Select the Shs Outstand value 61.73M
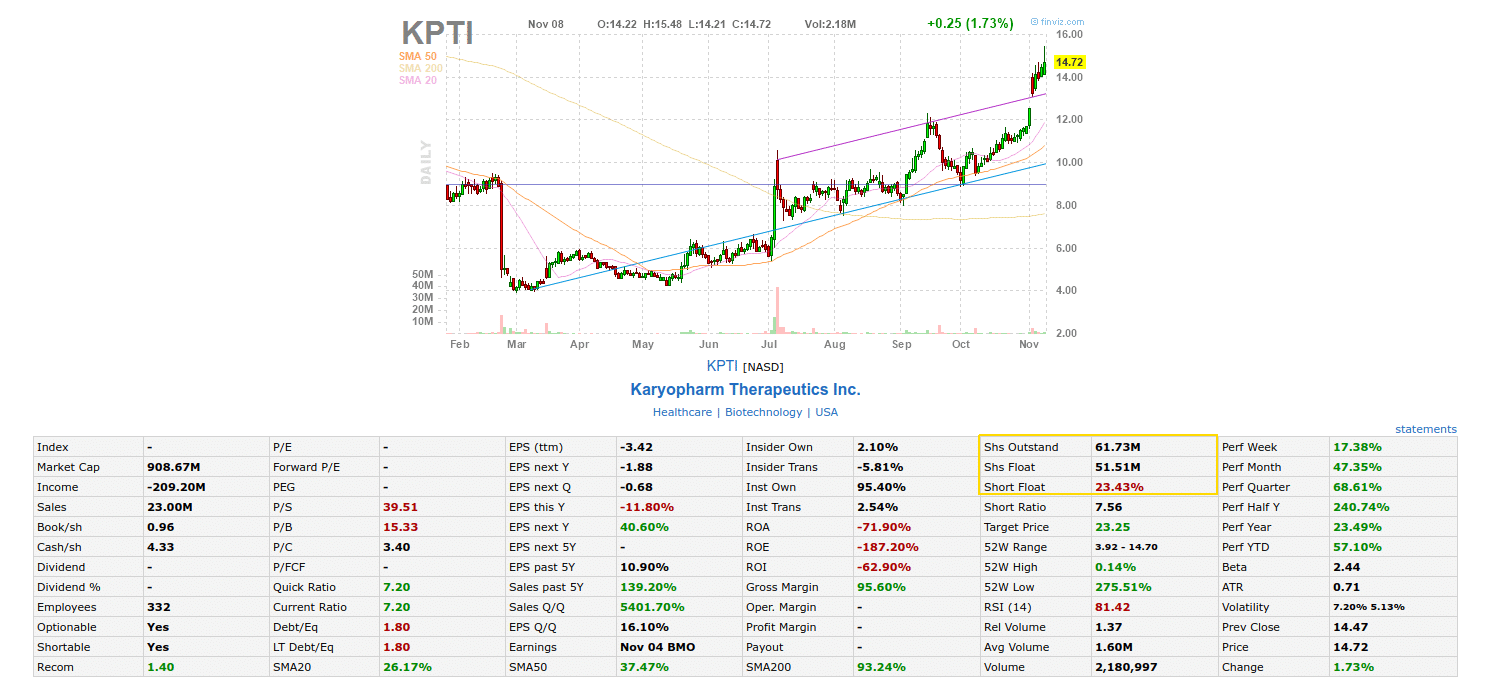Viewport: 1485px width, 688px height. pyautogui.click(x=1118, y=447)
